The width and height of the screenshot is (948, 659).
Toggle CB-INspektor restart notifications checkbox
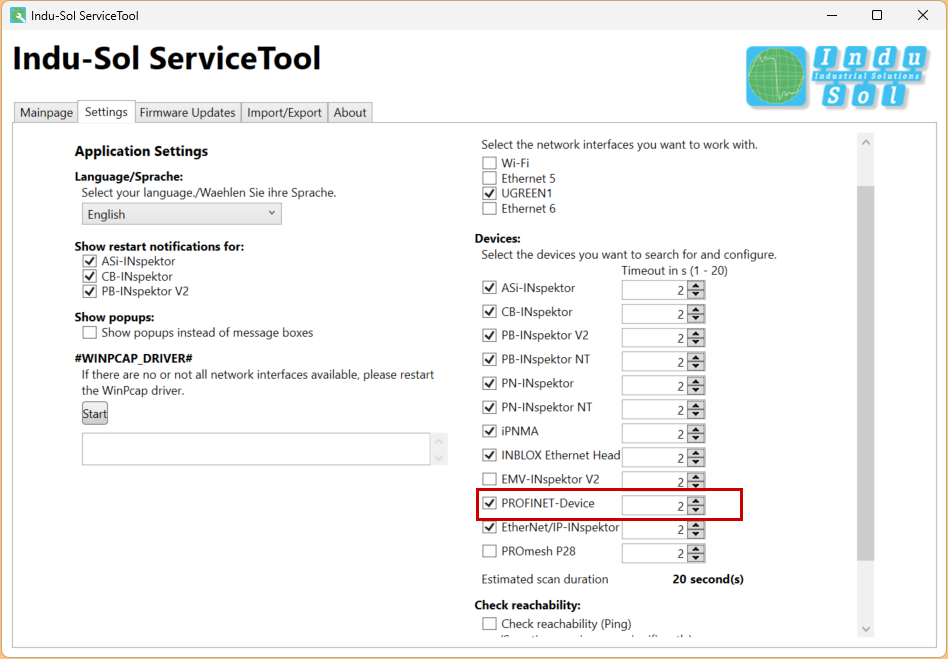[89, 276]
